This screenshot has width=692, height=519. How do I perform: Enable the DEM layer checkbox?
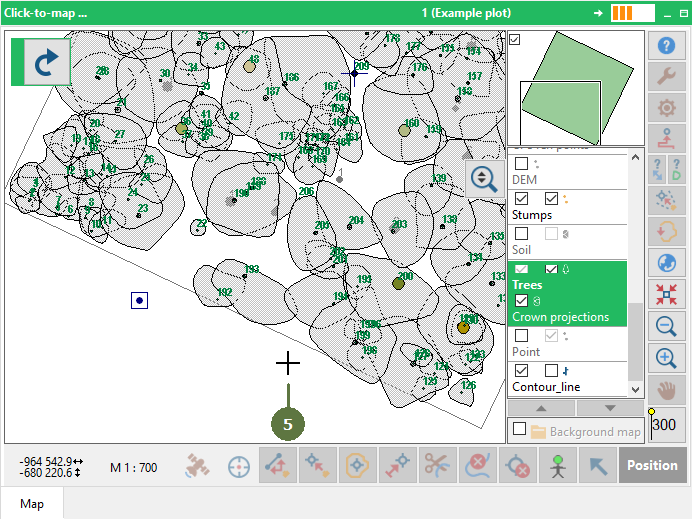(521, 164)
